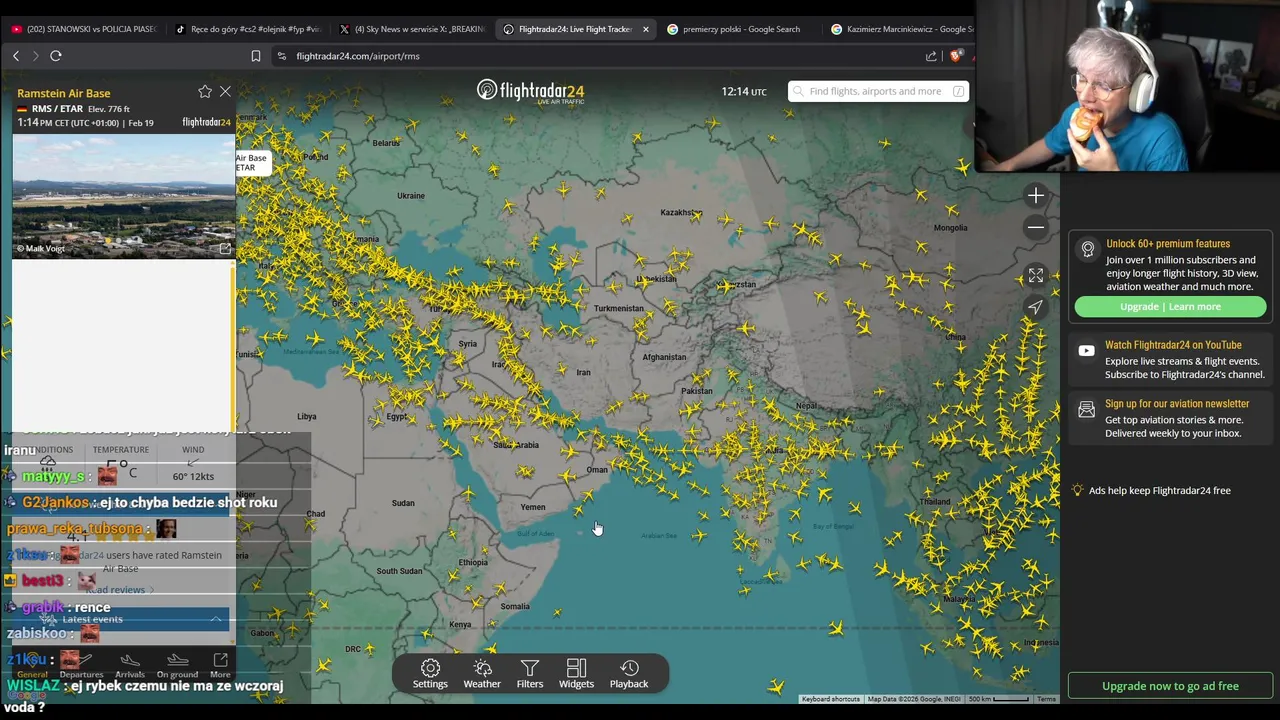Close the Flightradar24 browser tab
Screen dimensions: 1280x720
click(645, 29)
